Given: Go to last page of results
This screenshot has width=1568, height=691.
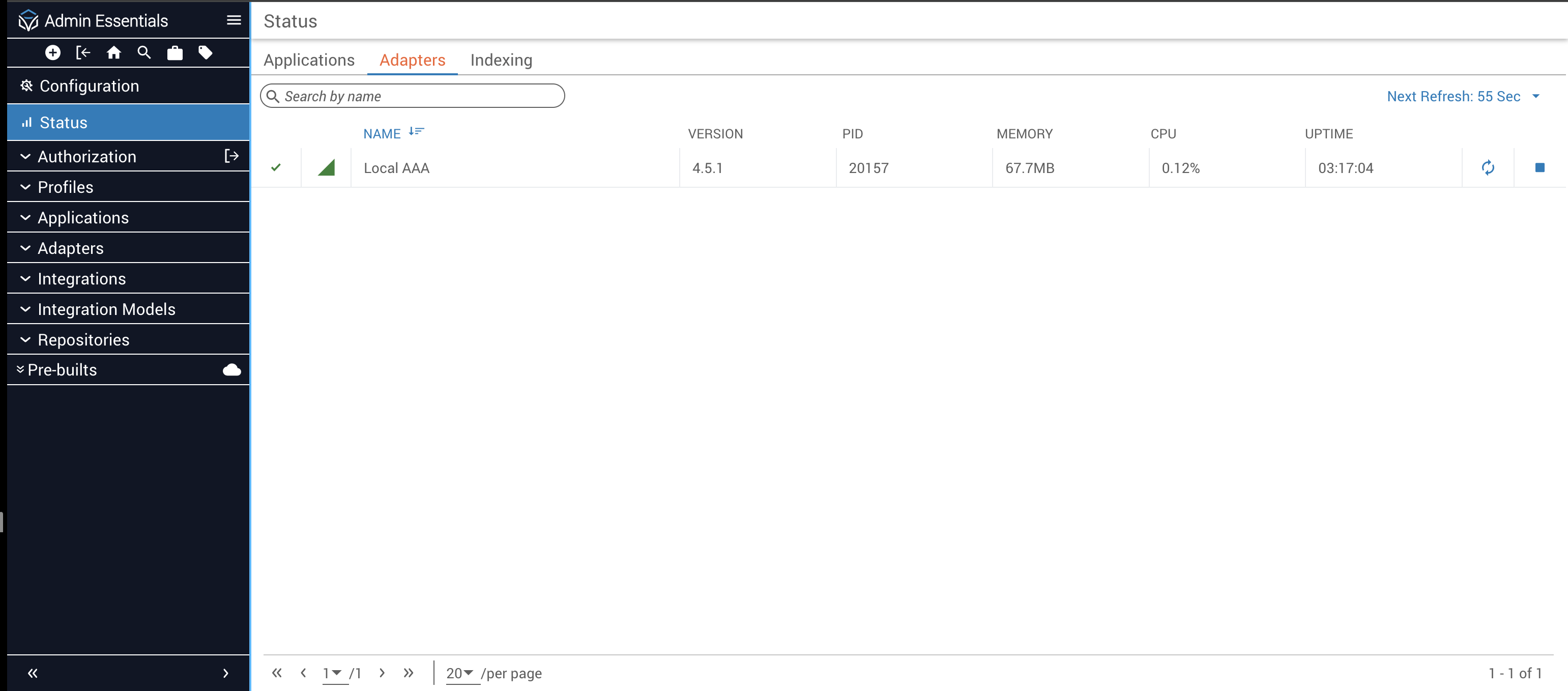Looking at the screenshot, I should tap(409, 673).
